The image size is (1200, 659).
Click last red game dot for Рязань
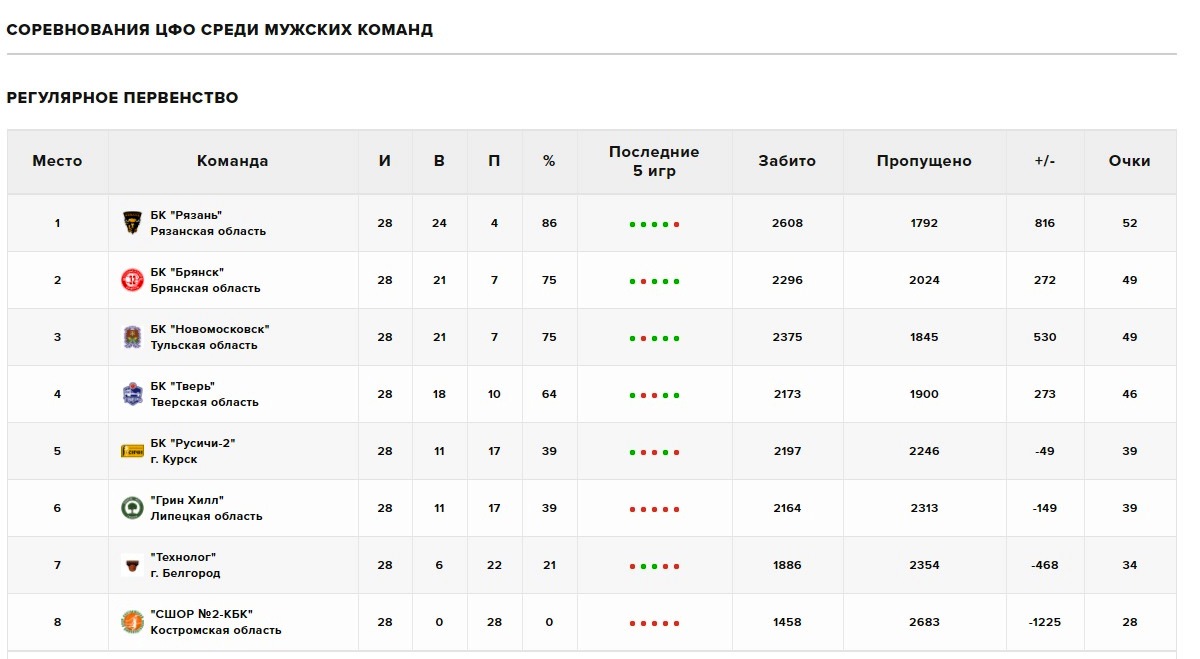tap(677, 225)
